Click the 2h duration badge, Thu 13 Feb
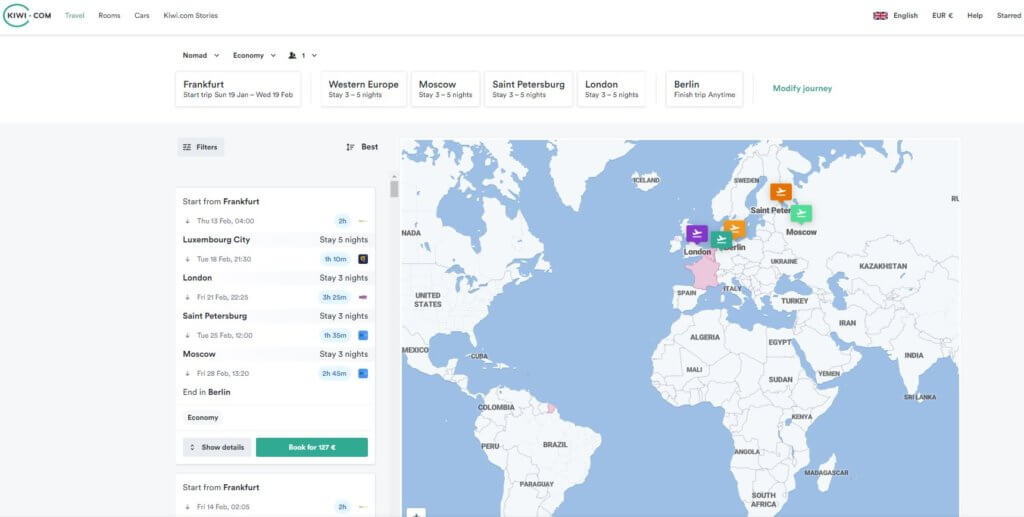 pos(342,221)
